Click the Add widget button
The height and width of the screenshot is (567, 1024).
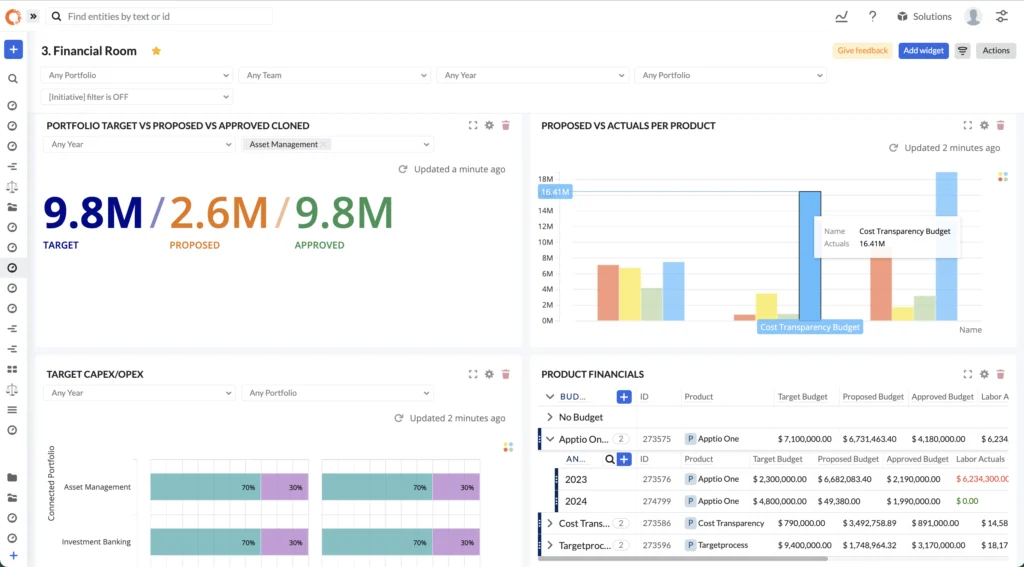tap(922, 51)
